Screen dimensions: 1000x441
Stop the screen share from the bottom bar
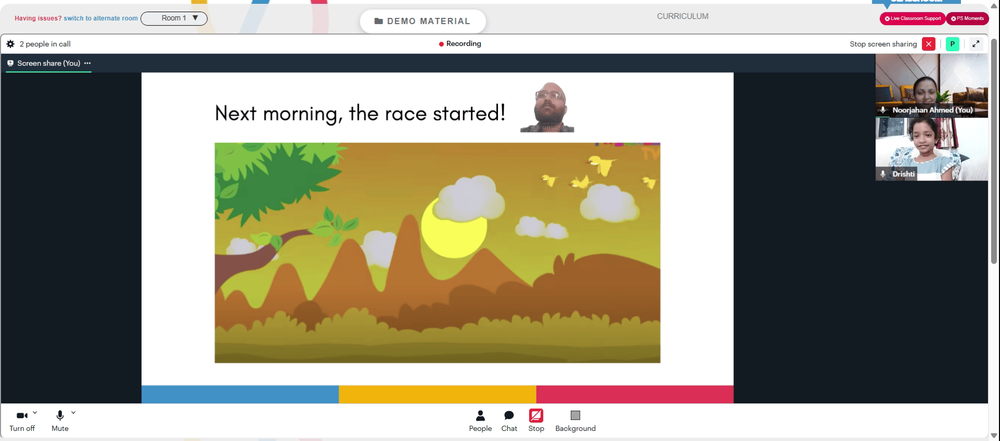(536, 421)
